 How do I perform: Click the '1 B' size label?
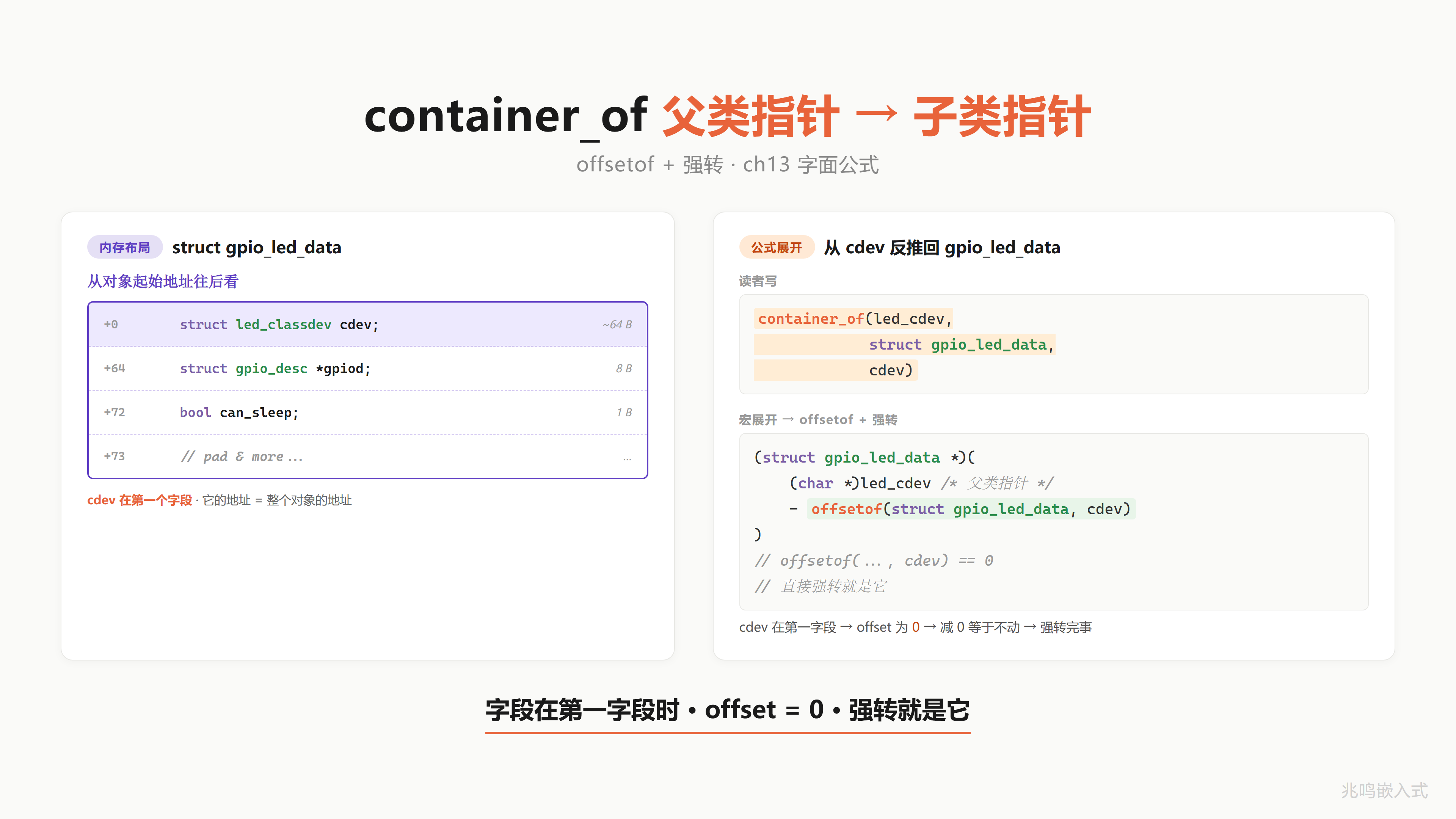click(x=624, y=413)
